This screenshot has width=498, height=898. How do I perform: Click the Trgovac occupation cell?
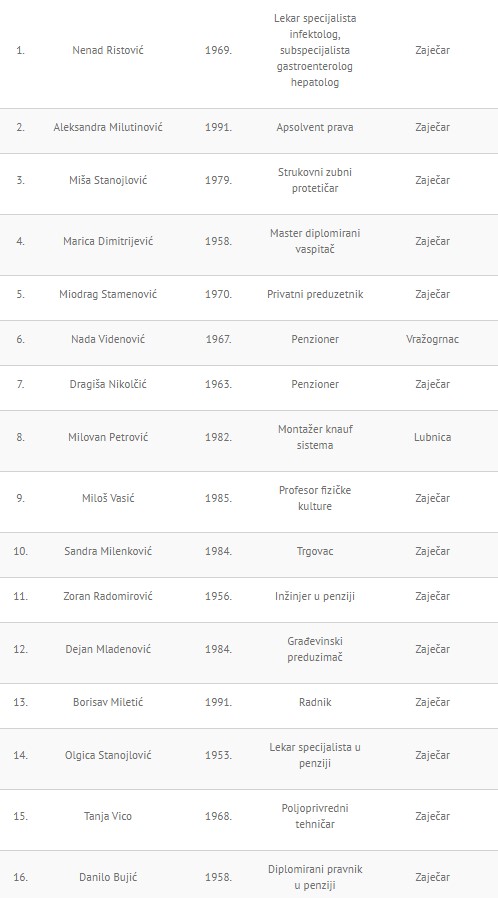315,552
